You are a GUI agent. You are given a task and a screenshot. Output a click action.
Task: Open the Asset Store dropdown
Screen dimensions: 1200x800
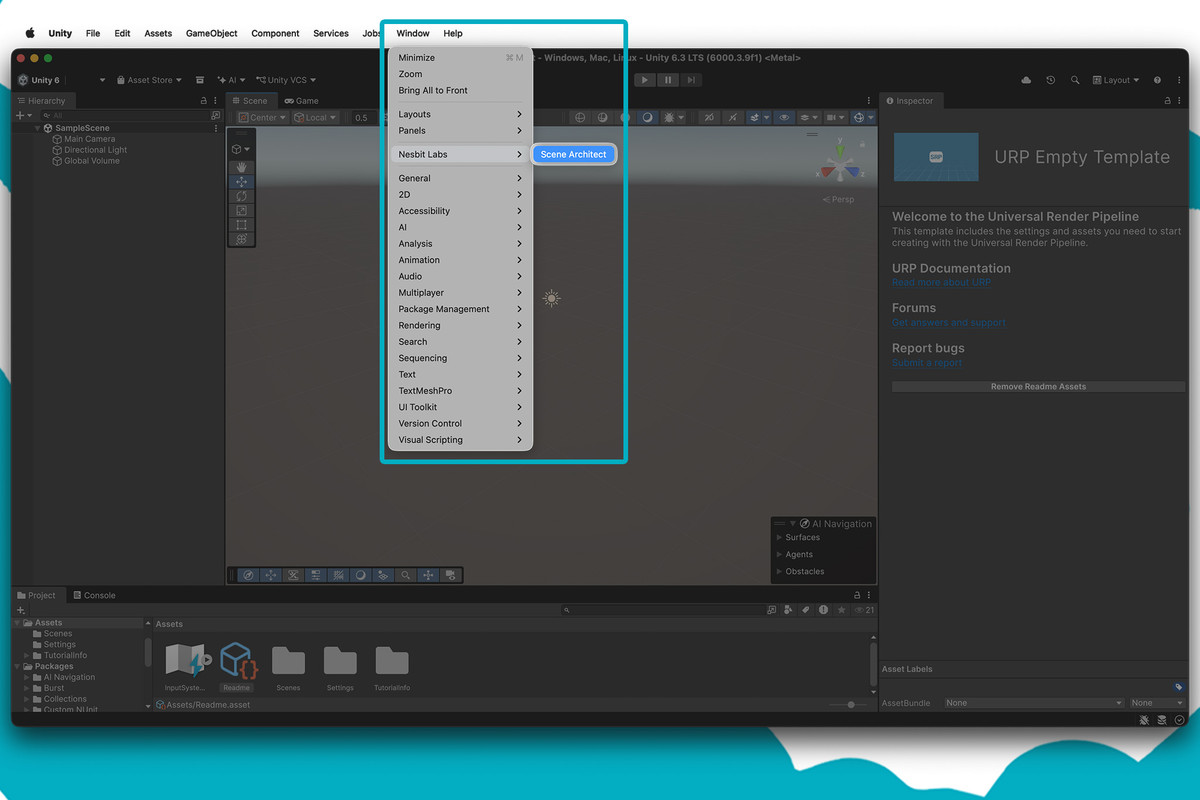[x=149, y=80]
